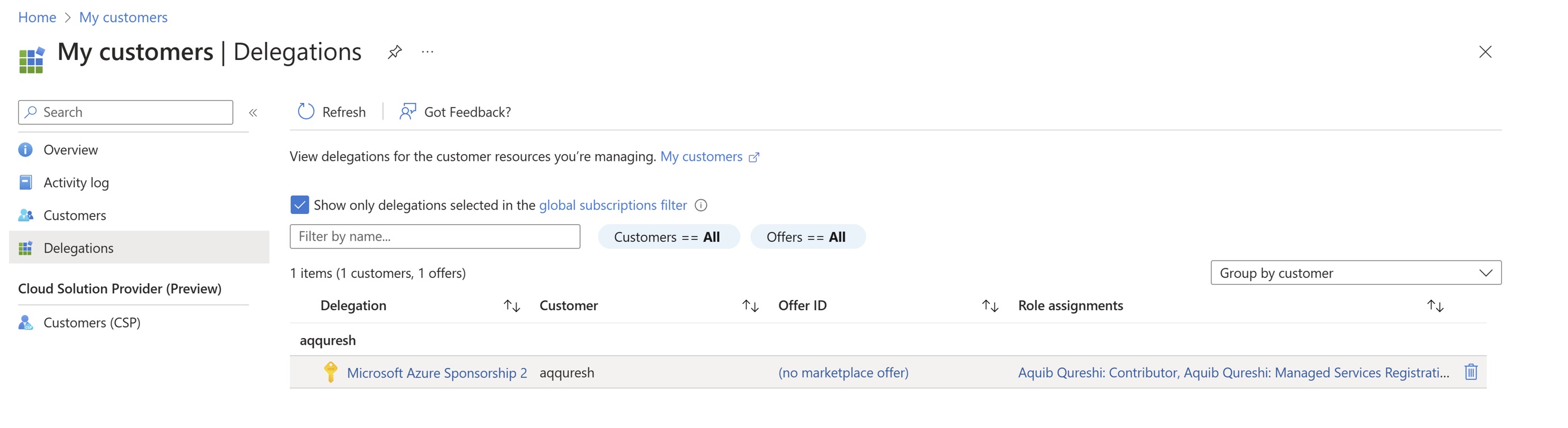Click the info icon beside global subscriptions filter
This screenshot has height=428, width=1568.
701,206
